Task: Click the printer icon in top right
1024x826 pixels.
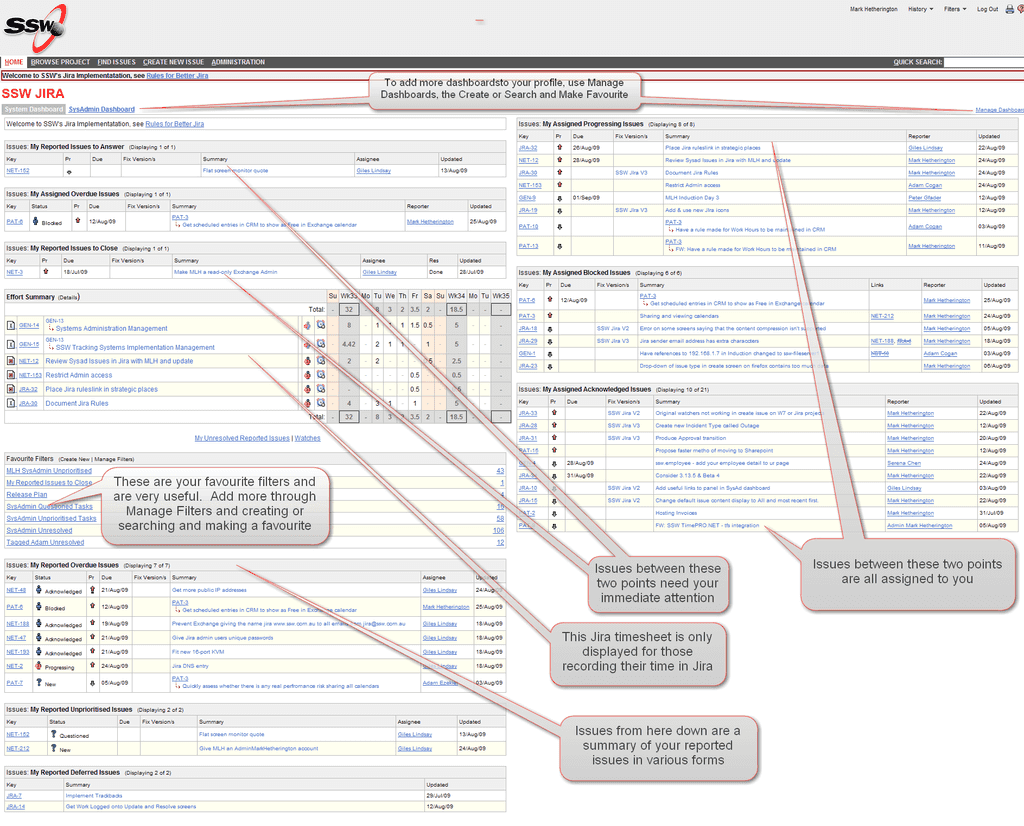Action: point(1011,8)
